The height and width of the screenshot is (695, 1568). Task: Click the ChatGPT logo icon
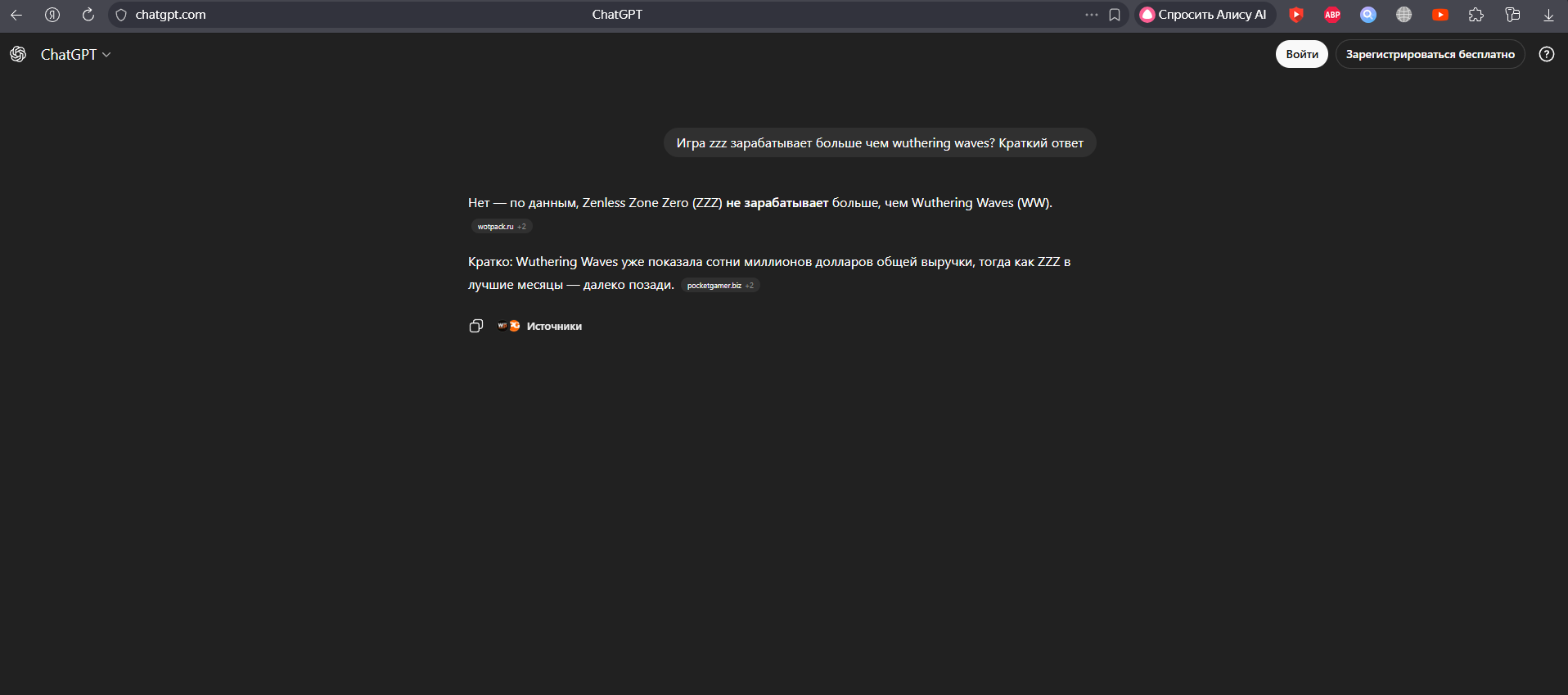tap(18, 54)
